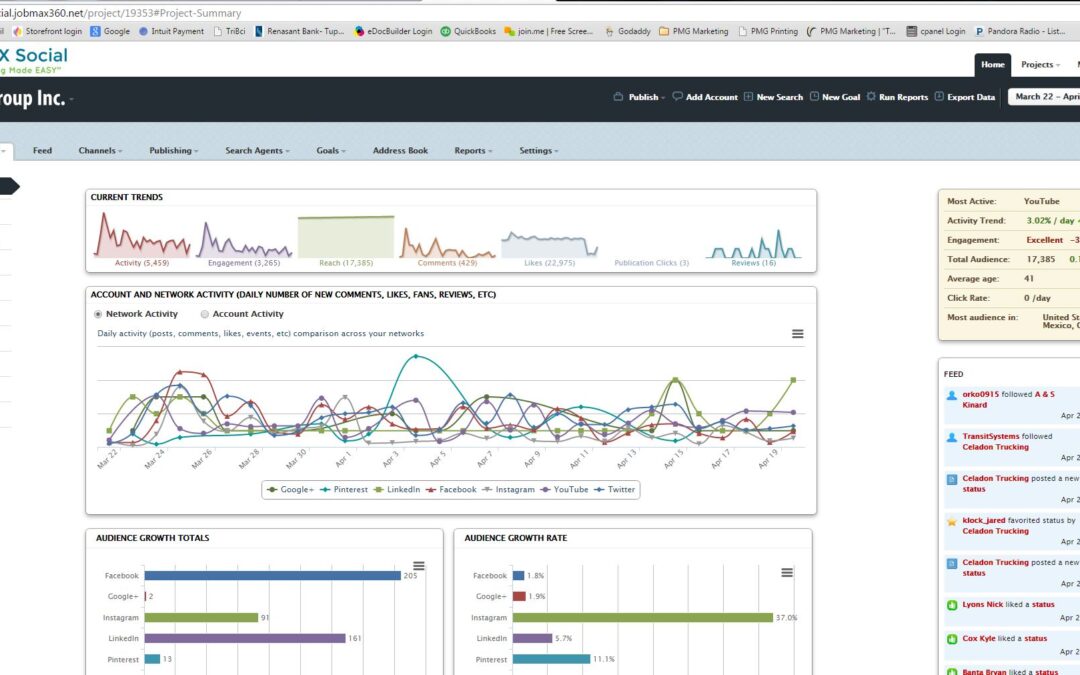Open the Celadon Trucking link in feed
Screen dimensions: 1080x675
995,447
